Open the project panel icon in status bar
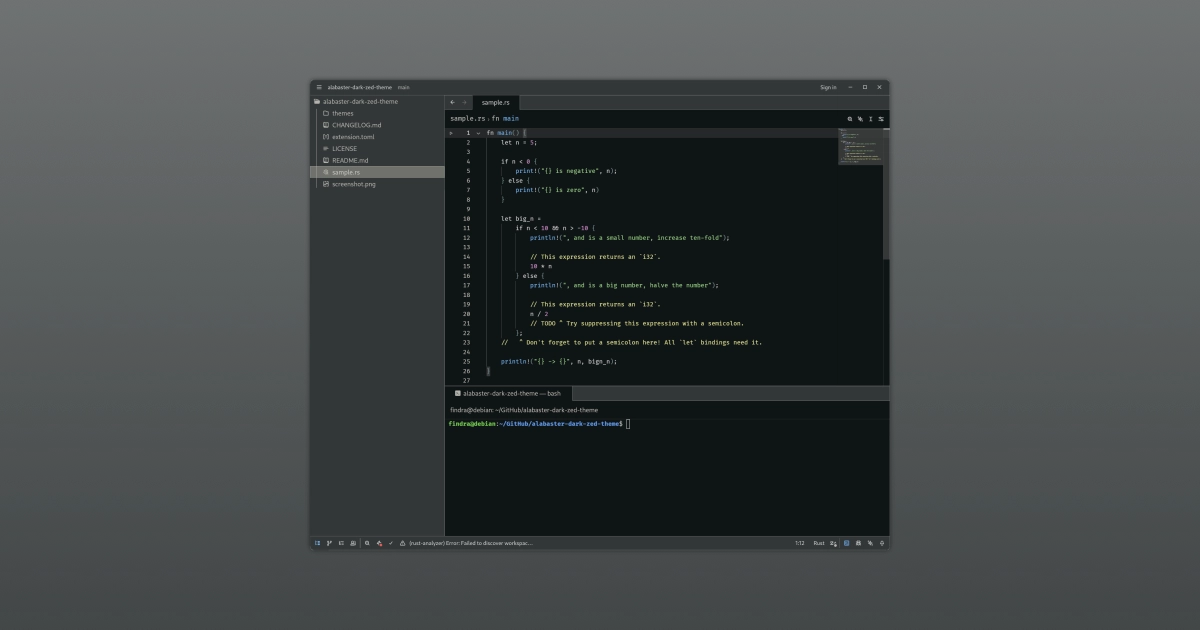 (317, 543)
